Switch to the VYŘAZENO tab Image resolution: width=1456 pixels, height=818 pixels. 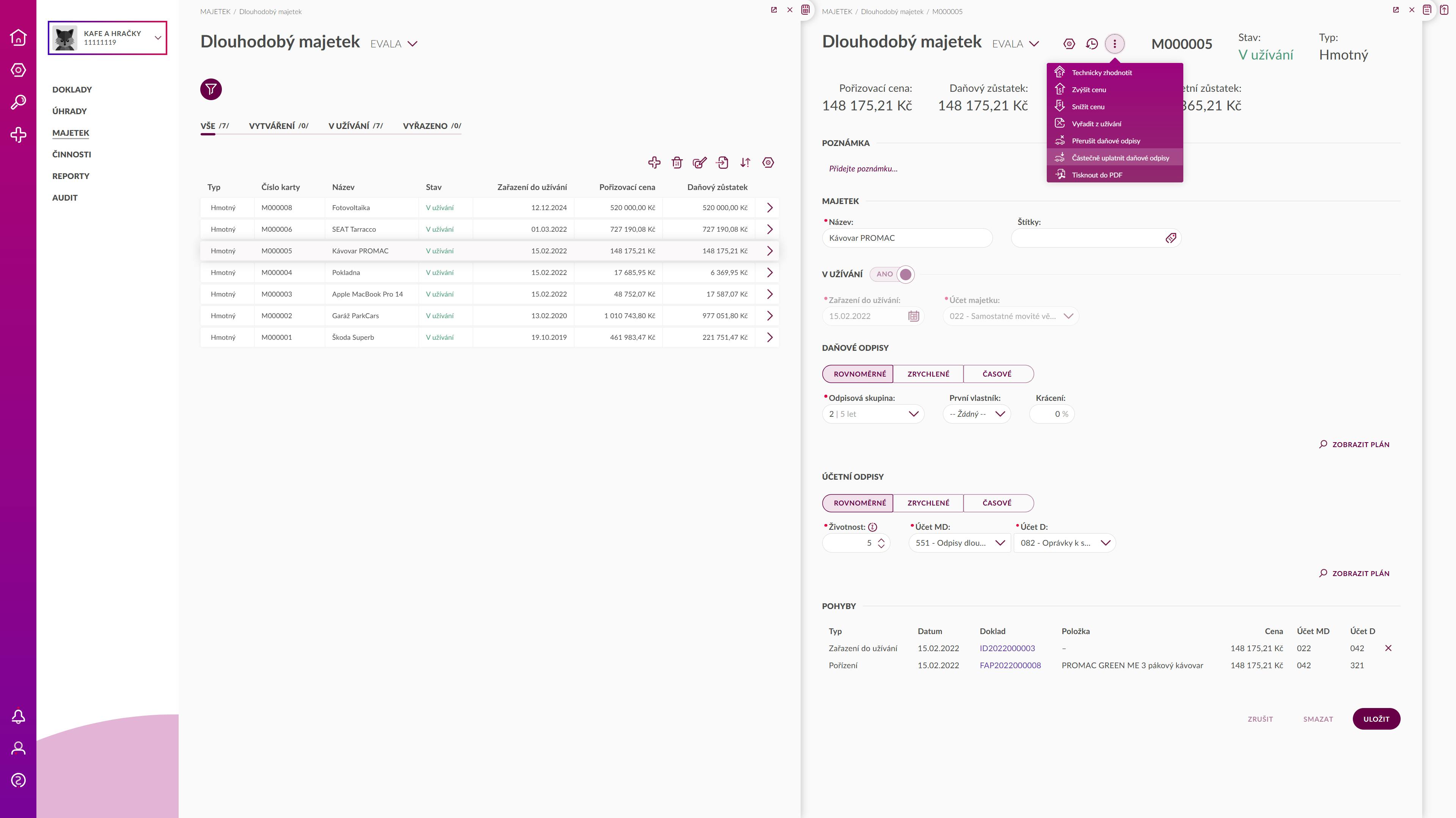432,126
